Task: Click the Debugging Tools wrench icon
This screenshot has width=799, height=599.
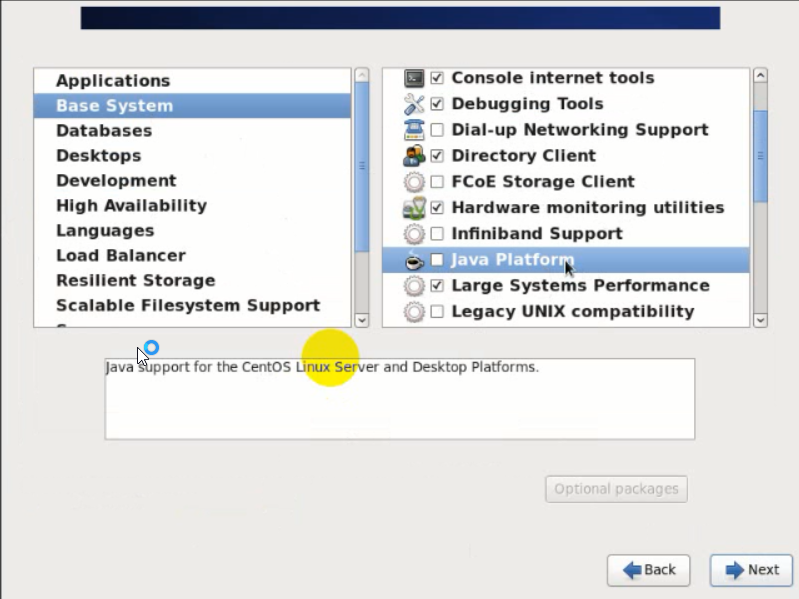Action: [414, 104]
